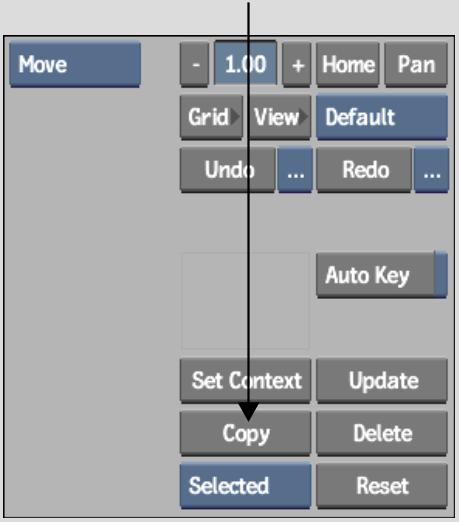Screen dimensions: 459x522
Task: Click the Undo button
Action: click(228, 170)
